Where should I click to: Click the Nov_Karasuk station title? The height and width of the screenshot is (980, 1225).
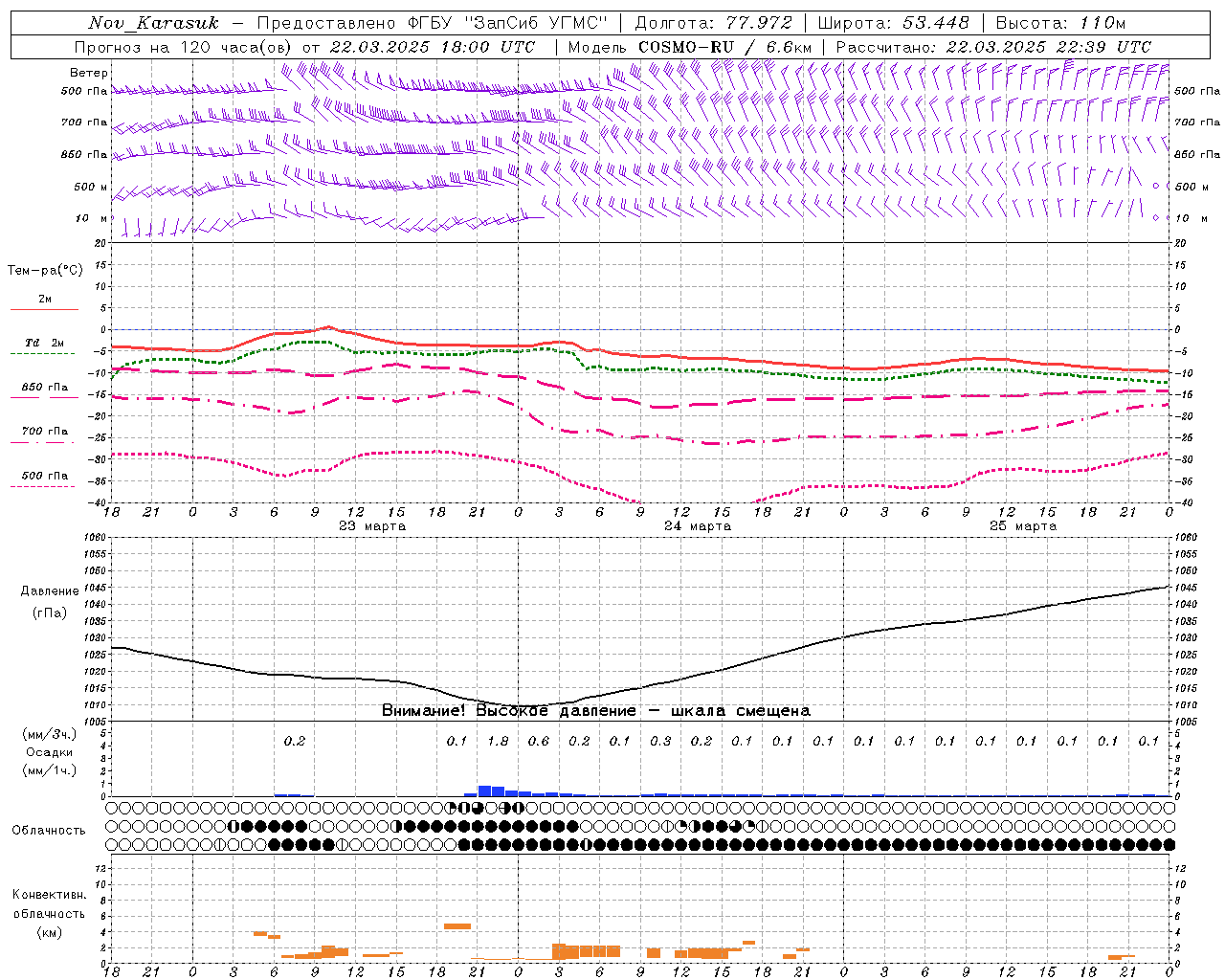pos(153,23)
